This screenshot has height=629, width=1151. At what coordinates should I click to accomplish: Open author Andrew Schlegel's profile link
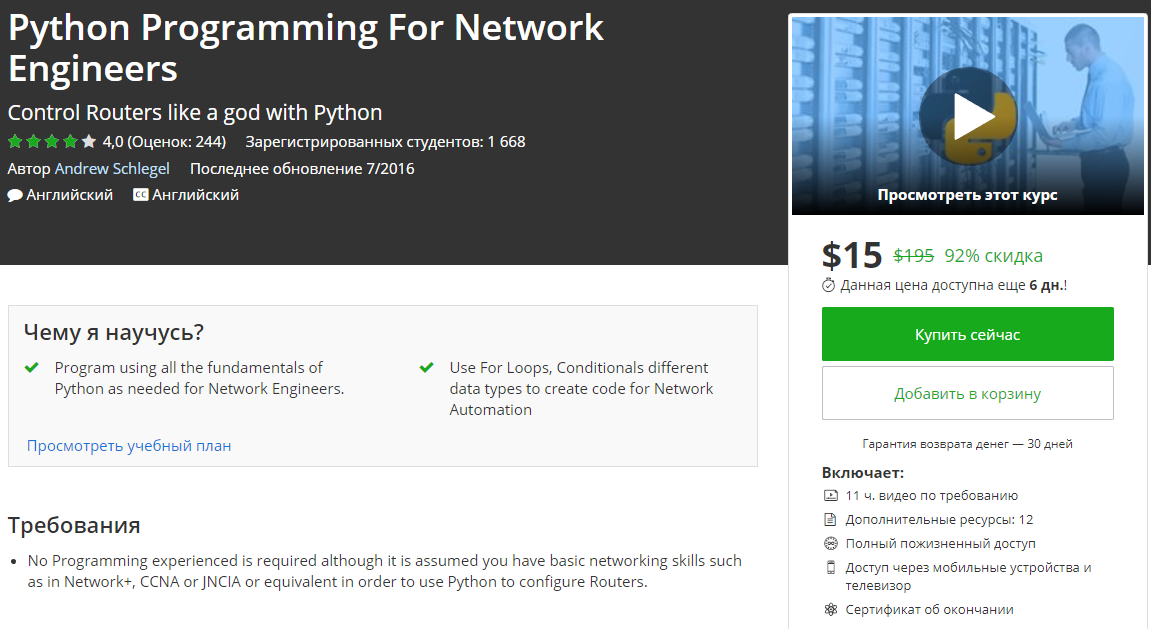point(112,169)
